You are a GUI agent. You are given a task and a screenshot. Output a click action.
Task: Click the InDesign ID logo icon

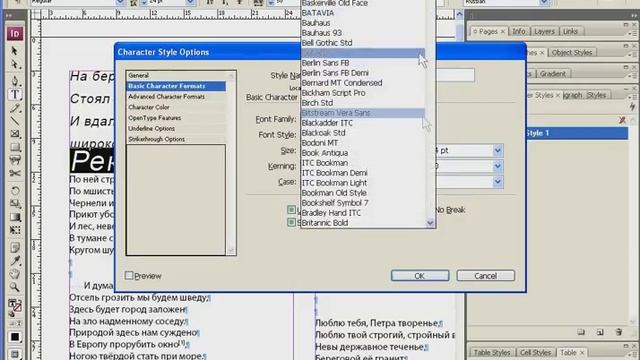pyautogui.click(x=15, y=34)
